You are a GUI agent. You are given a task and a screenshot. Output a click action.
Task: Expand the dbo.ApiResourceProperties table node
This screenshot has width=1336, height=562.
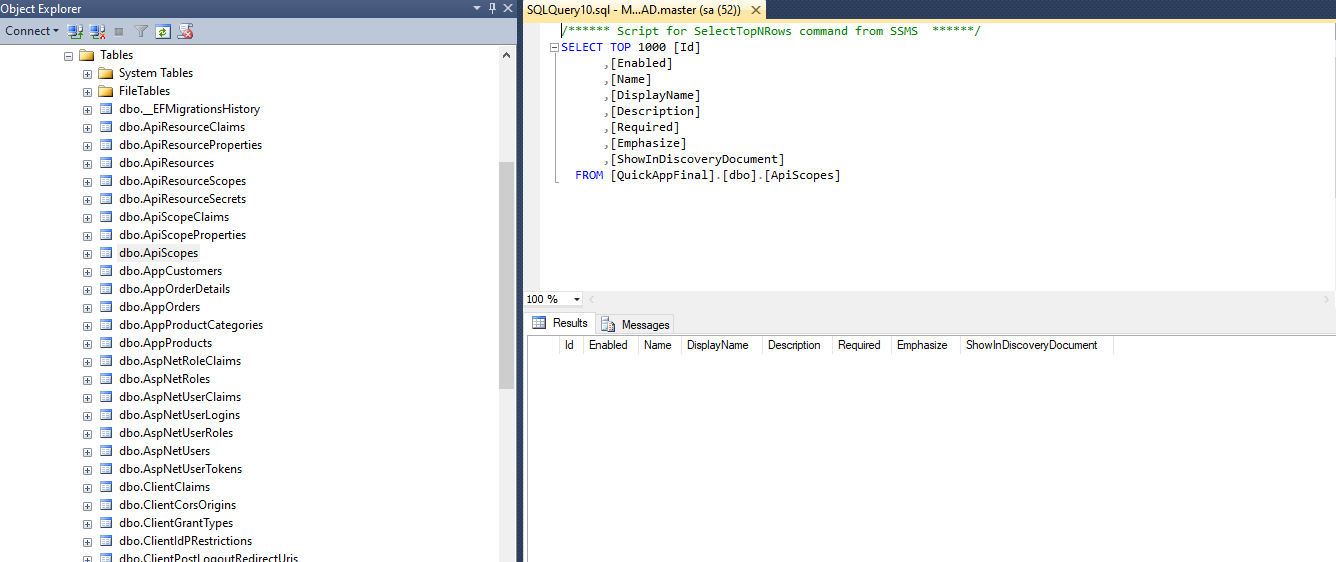[87, 146]
